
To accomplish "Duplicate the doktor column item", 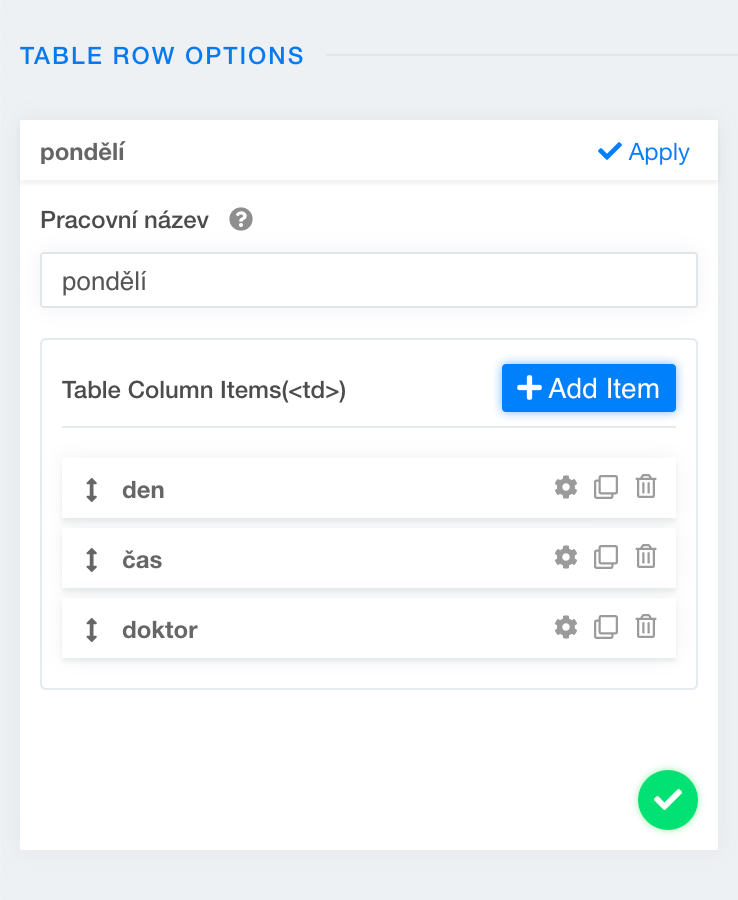I will click(x=606, y=627).
